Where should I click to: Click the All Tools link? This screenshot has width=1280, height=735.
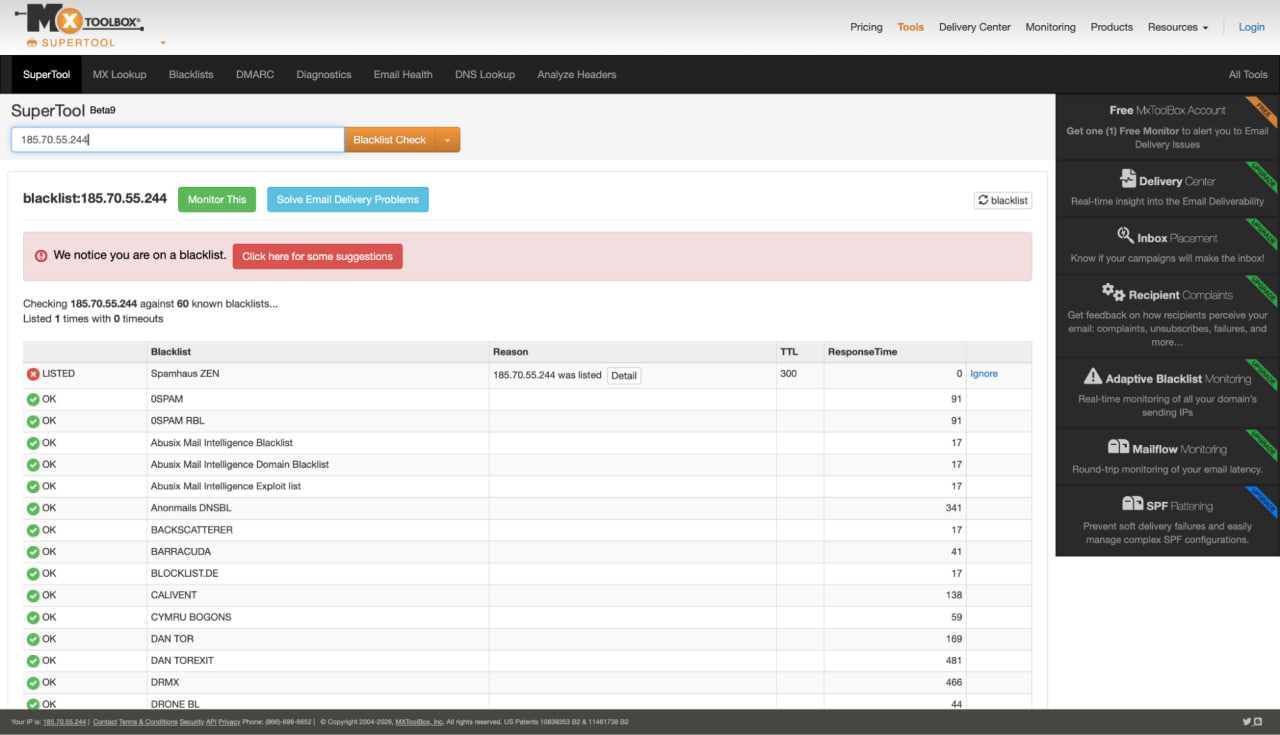coord(1248,75)
